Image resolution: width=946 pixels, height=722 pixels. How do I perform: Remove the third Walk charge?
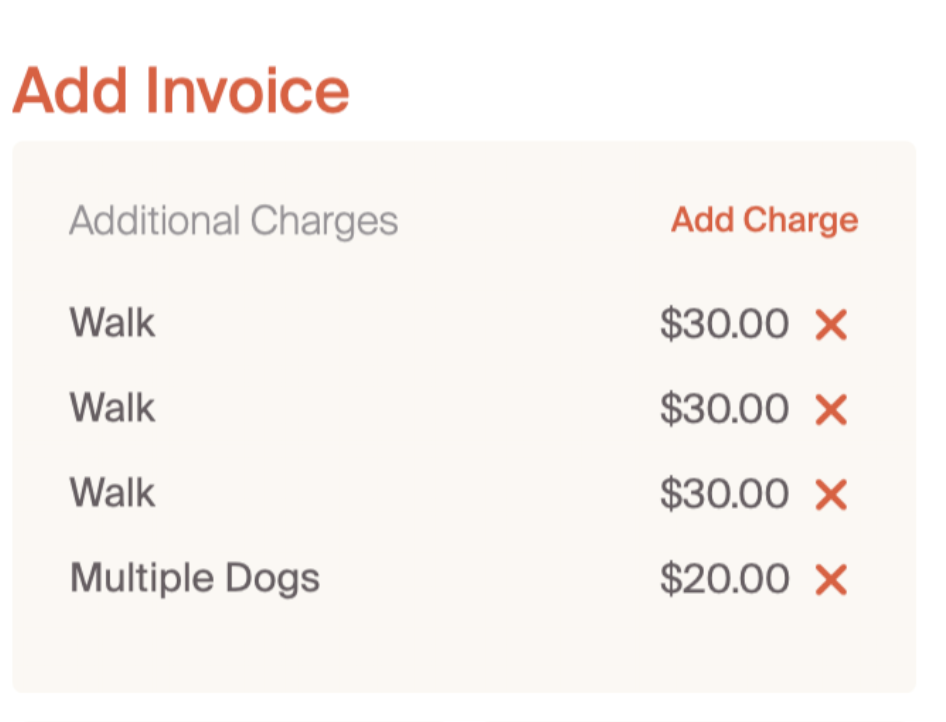(x=831, y=495)
